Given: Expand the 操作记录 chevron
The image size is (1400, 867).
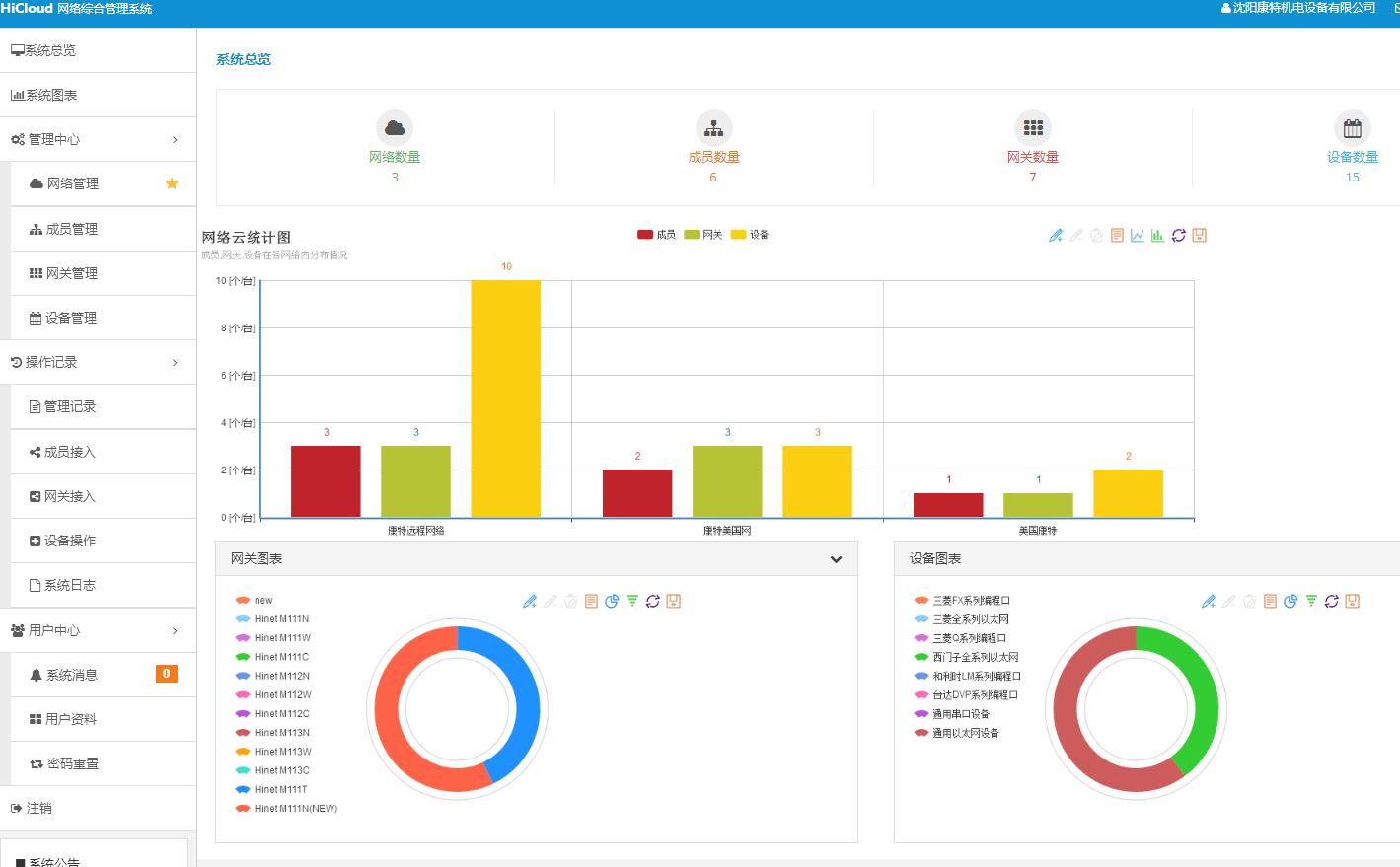Looking at the screenshot, I should (175, 363).
